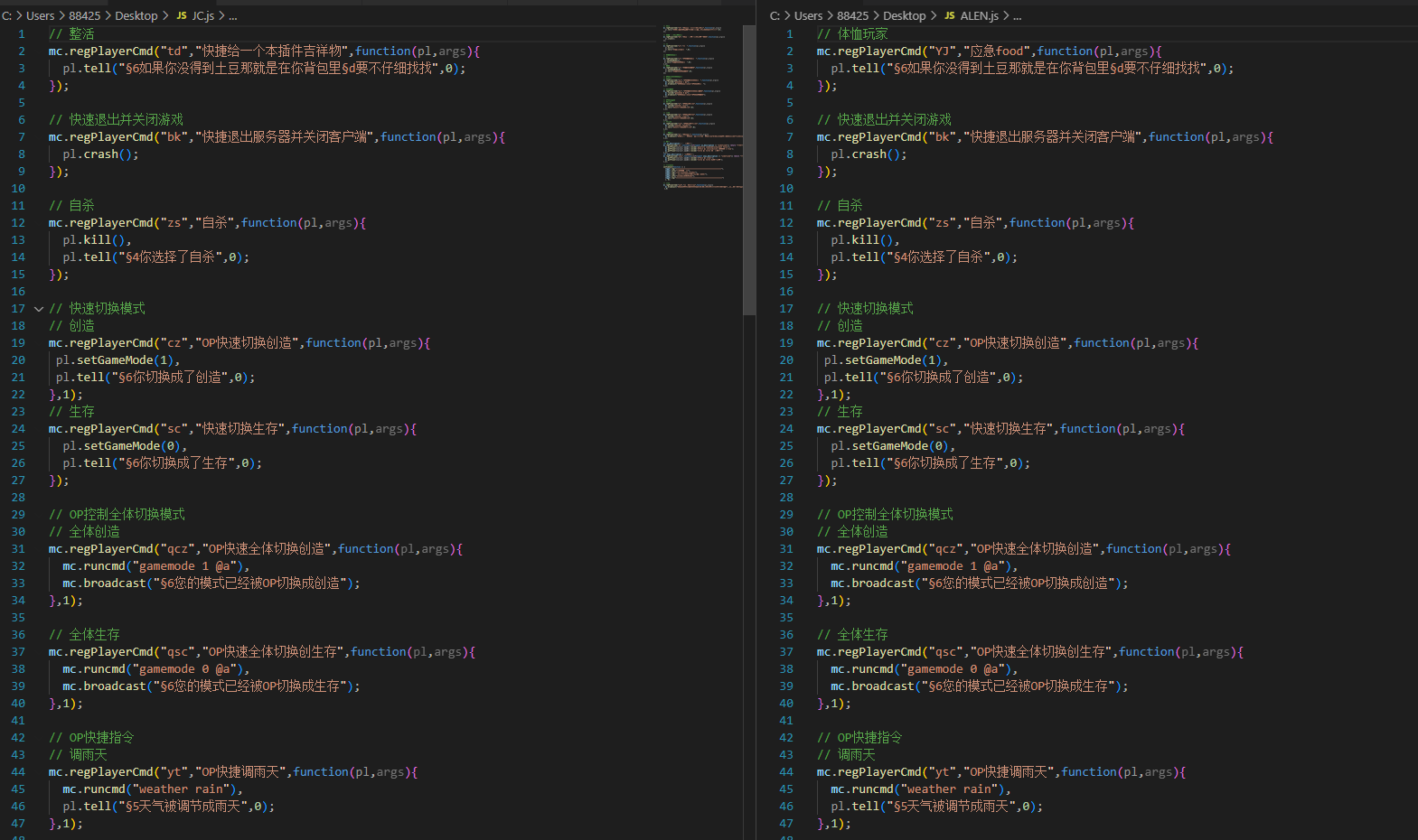Click the JS file icon beside ALEN.js breadcrumb
The height and width of the screenshot is (840, 1418).
pos(950,15)
